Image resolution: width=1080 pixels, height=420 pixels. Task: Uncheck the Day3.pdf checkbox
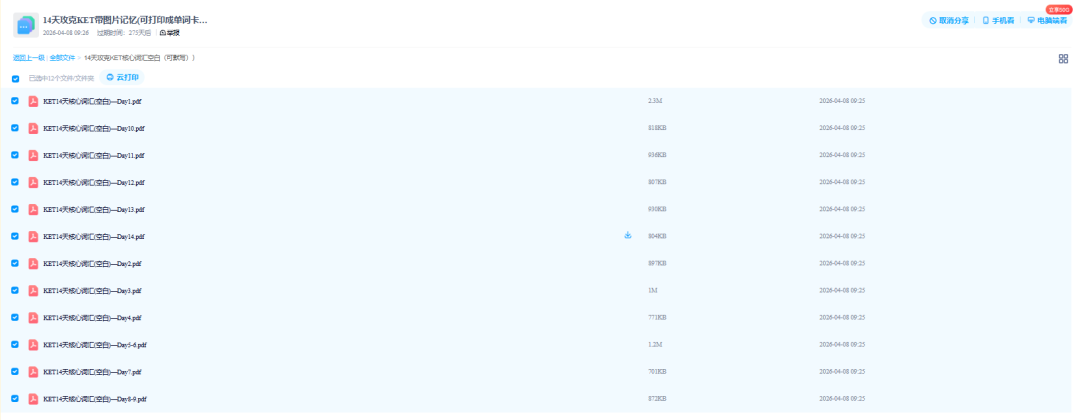click(15, 290)
